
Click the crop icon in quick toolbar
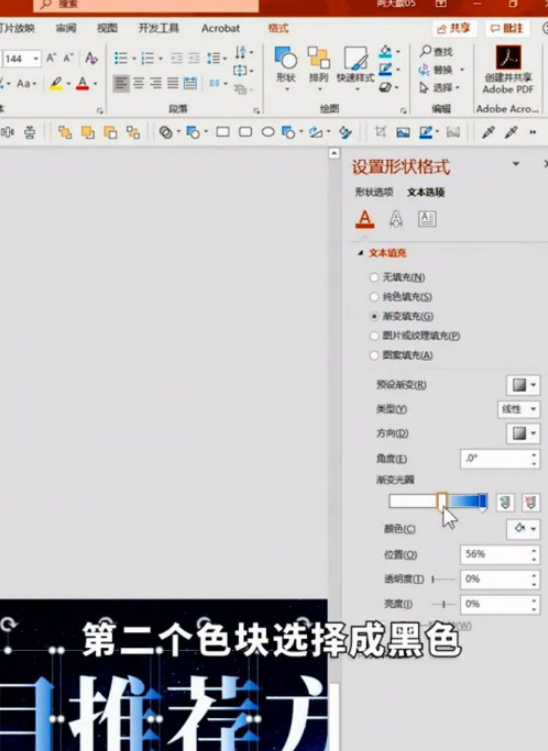pos(380,132)
